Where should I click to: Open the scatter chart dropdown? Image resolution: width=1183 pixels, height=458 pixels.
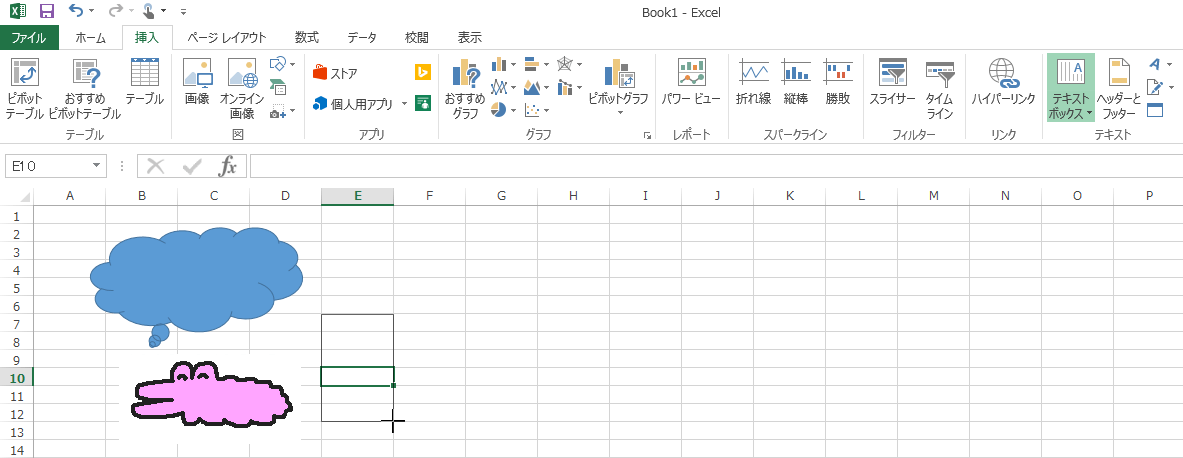tap(536, 111)
